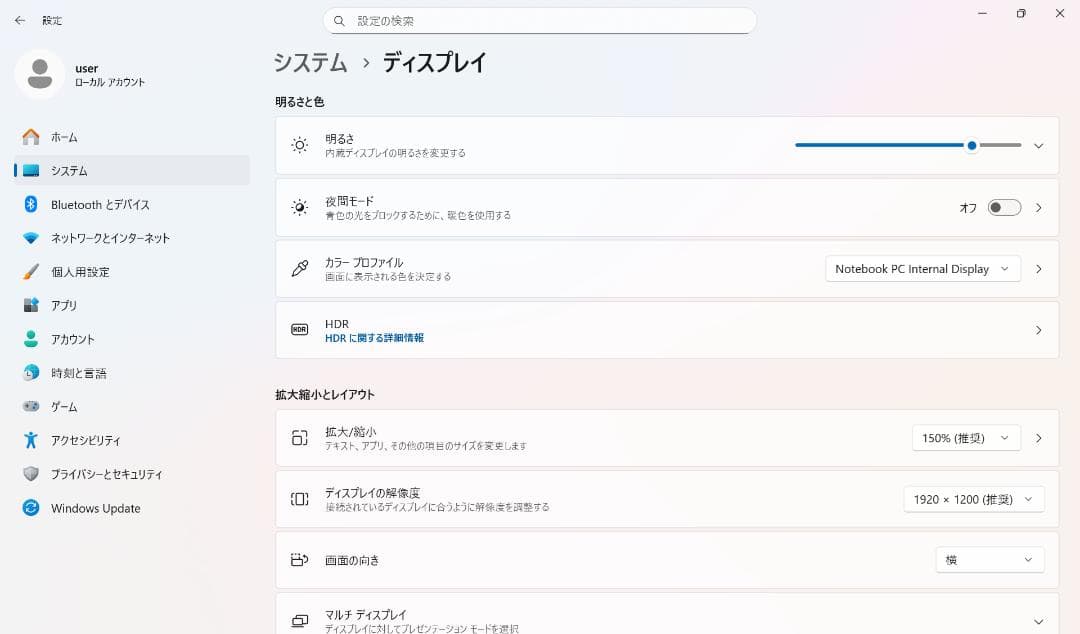
Task: Click the 明るさ sun icon
Action: 299,145
